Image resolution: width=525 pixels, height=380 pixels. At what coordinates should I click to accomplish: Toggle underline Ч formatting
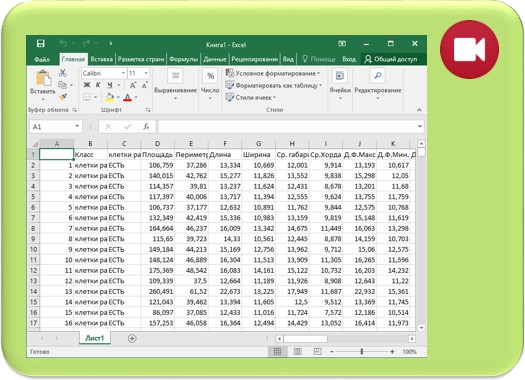click(110, 85)
